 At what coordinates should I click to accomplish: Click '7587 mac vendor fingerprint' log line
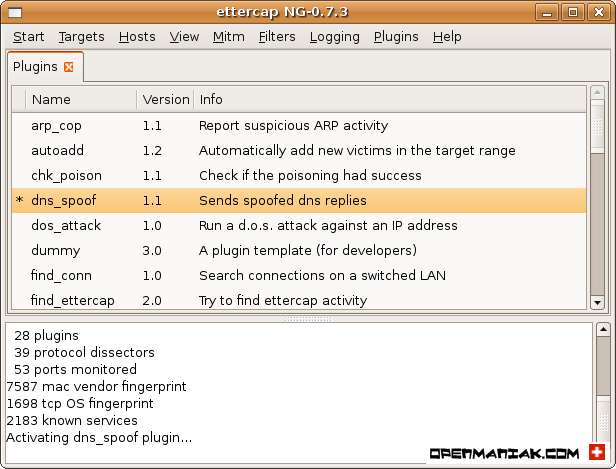pyautogui.click(x=97, y=387)
